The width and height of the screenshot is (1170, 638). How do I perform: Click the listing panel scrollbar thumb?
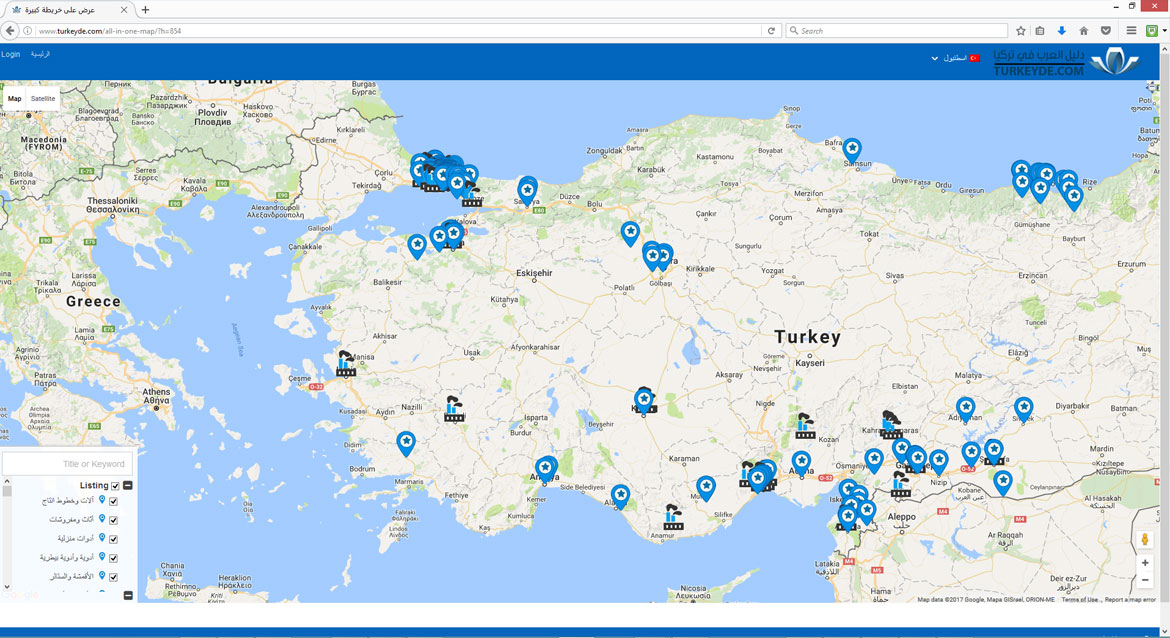click(x=7, y=491)
